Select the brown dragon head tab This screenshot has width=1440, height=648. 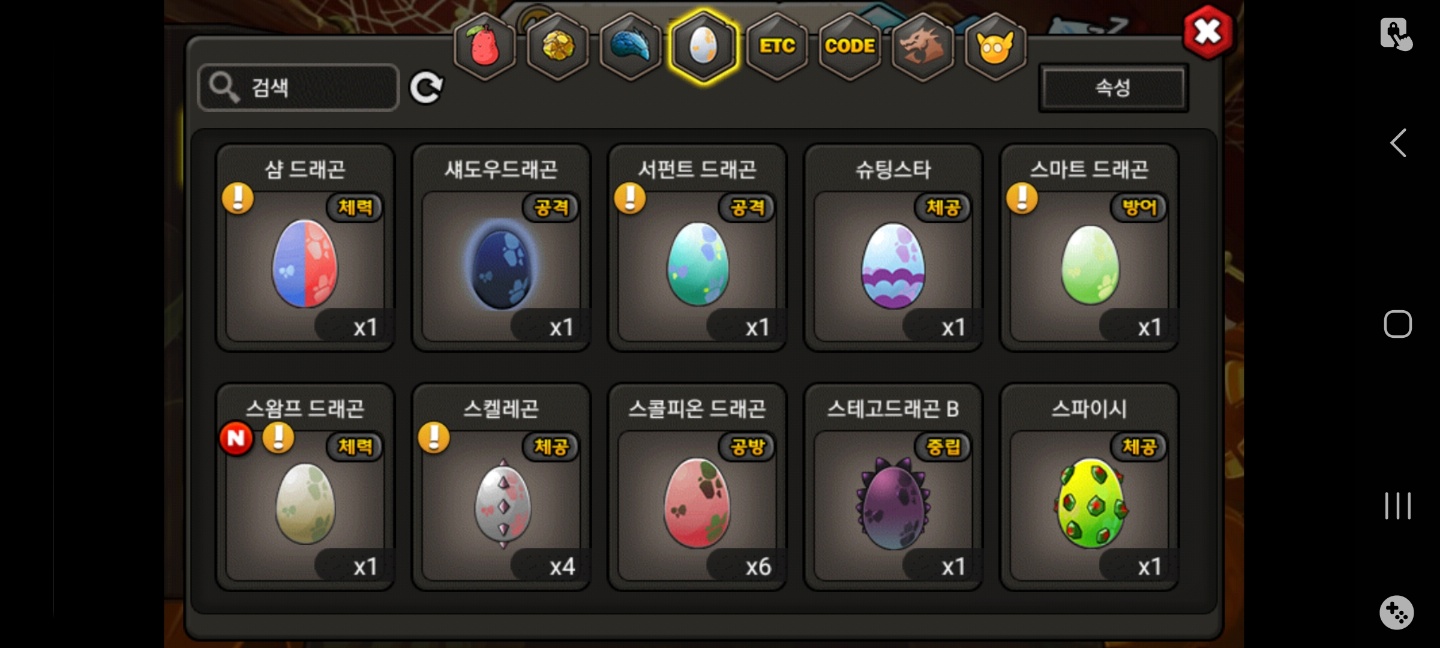coord(923,46)
